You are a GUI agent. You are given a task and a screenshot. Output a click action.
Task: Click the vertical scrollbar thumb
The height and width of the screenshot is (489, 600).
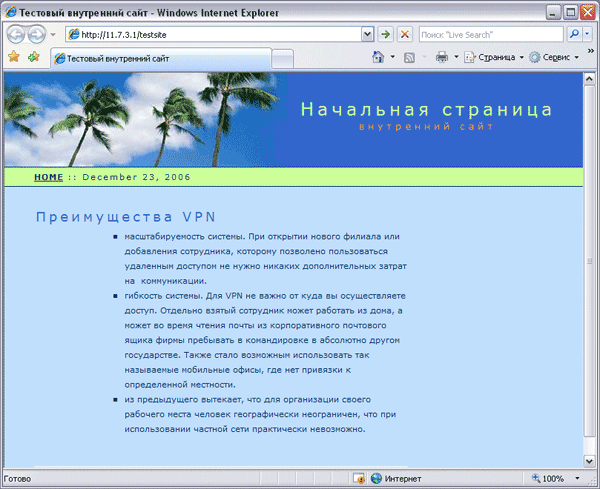(x=589, y=261)
